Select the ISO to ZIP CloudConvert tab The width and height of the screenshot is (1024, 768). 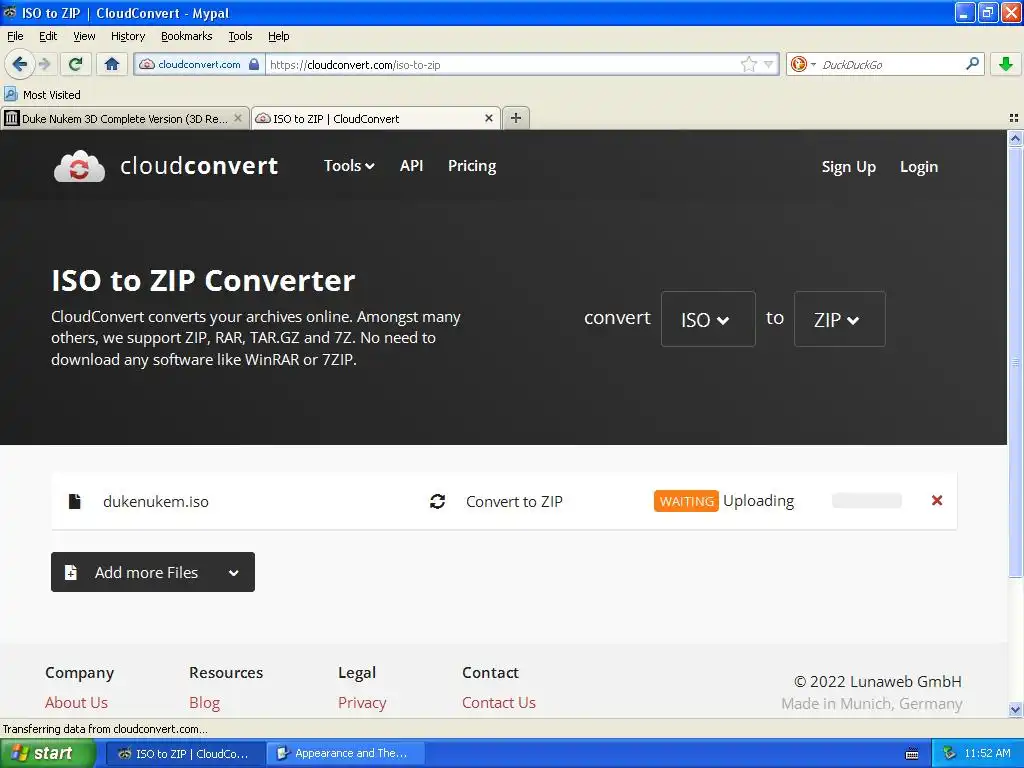point(376,118)
